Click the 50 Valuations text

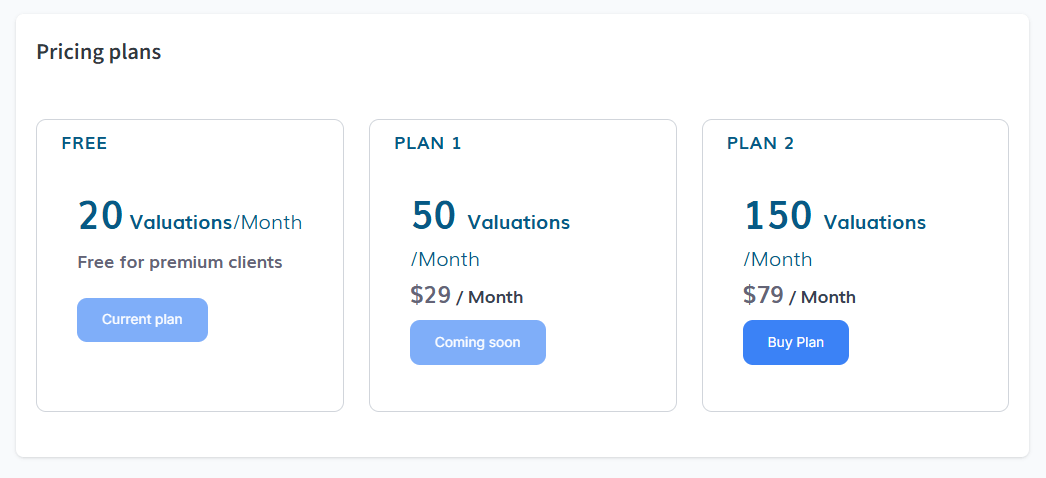(490, 218)
